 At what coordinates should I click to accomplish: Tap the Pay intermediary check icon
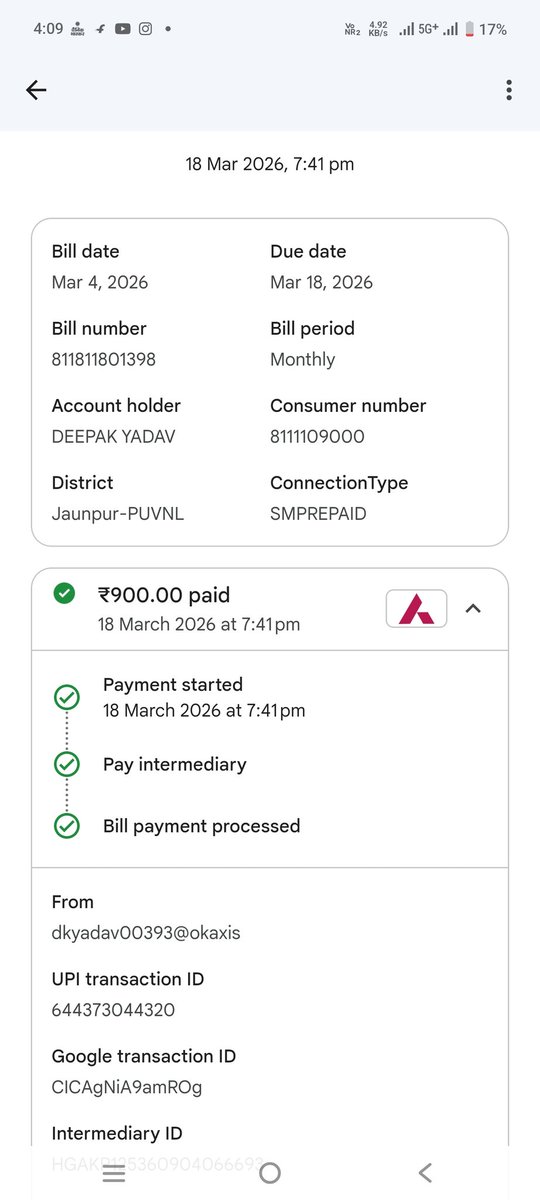pos(66,764)
